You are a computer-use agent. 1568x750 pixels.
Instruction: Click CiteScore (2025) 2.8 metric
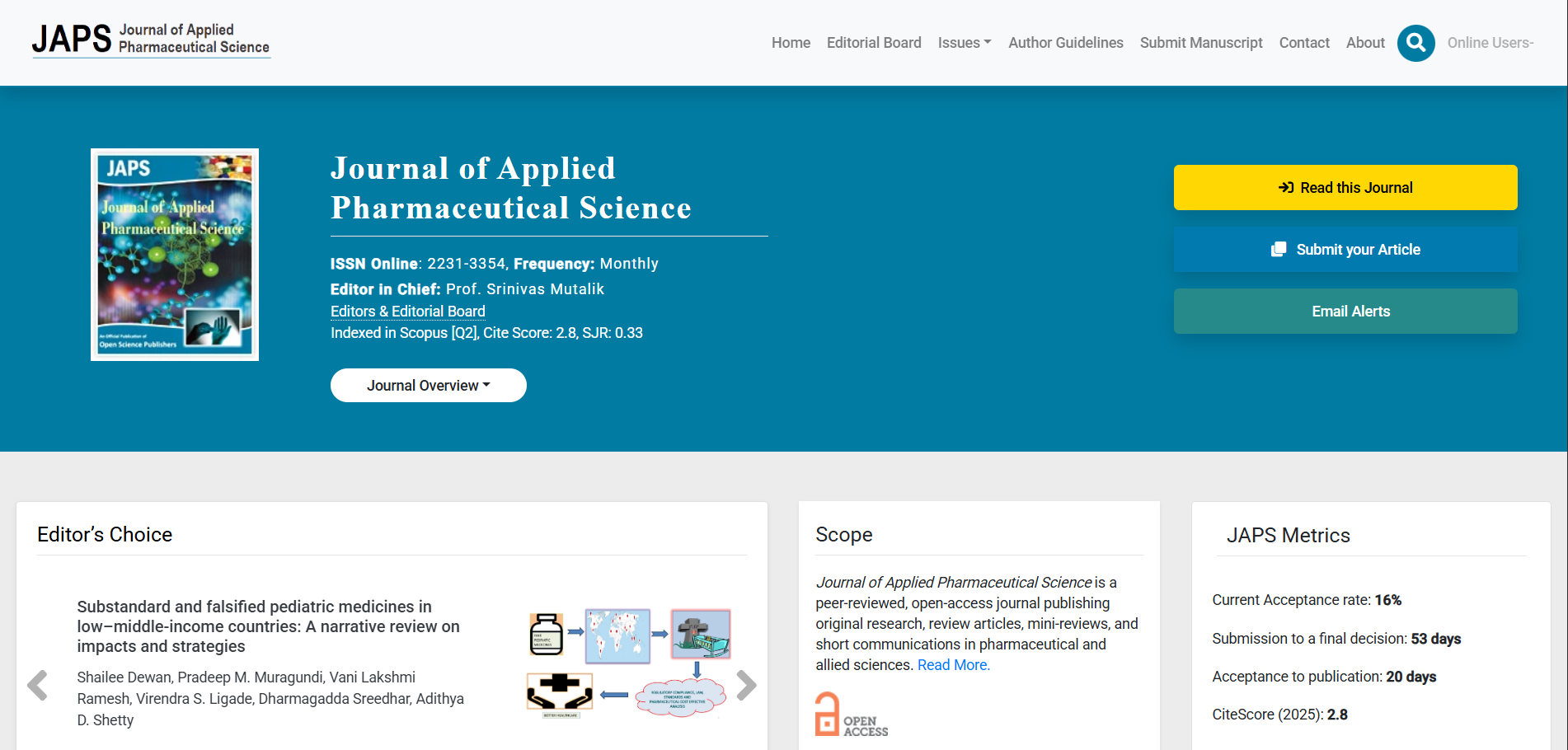click(1279, 715)
